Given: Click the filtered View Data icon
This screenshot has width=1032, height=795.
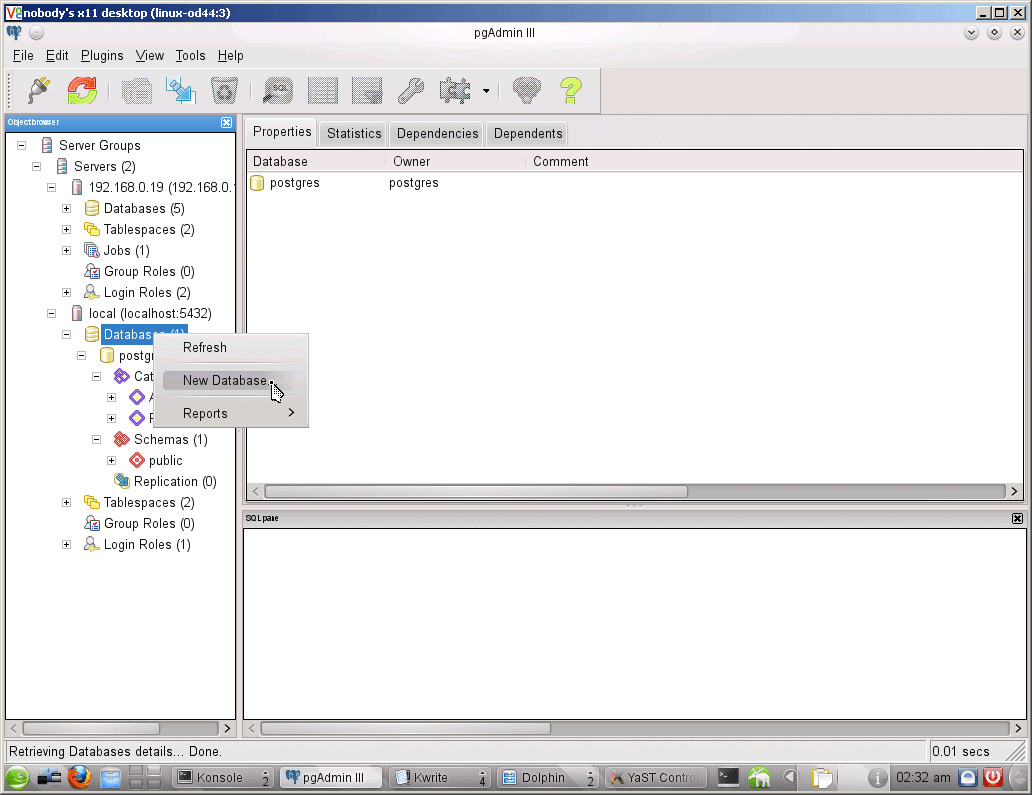Looking at the screenshot, I should click(x=367, y=90).
